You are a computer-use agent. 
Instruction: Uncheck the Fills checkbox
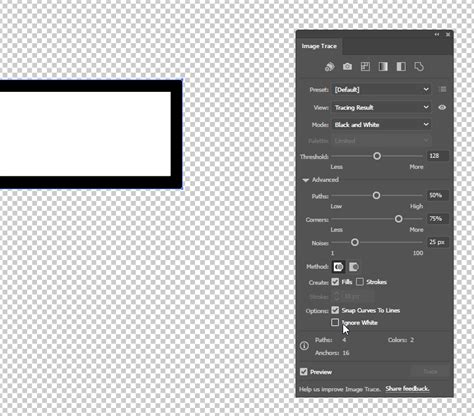click(x=335, y=282)
